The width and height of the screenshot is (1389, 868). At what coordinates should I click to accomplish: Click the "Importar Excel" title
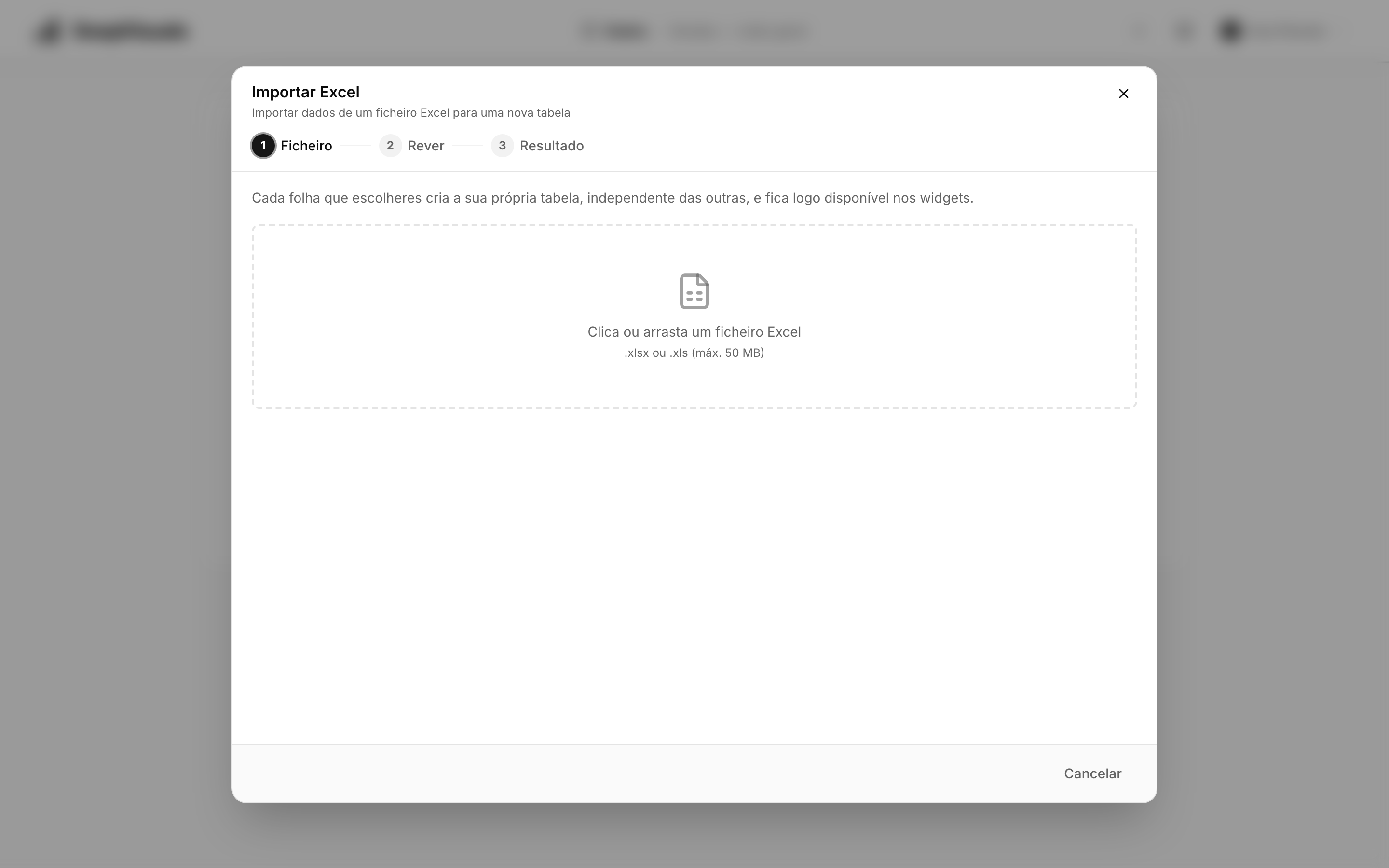[x=305, y=92]
